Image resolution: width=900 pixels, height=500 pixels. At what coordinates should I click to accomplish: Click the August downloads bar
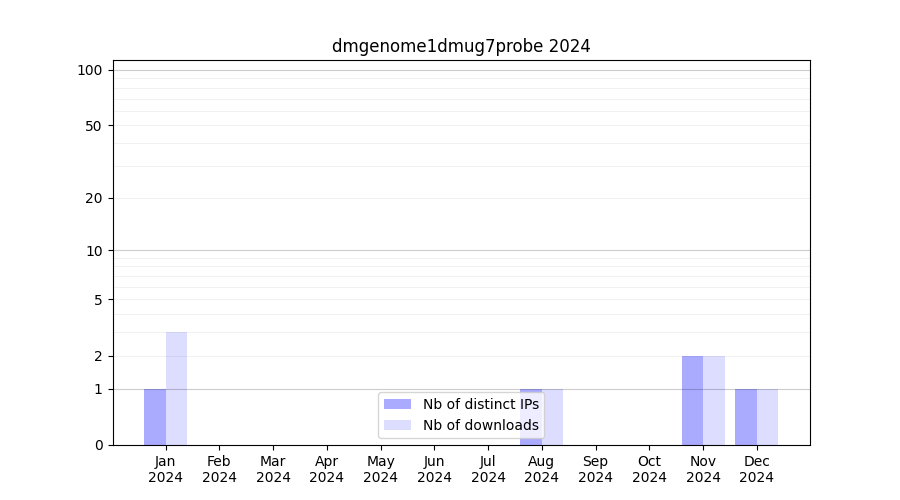(x=553, y=417)
